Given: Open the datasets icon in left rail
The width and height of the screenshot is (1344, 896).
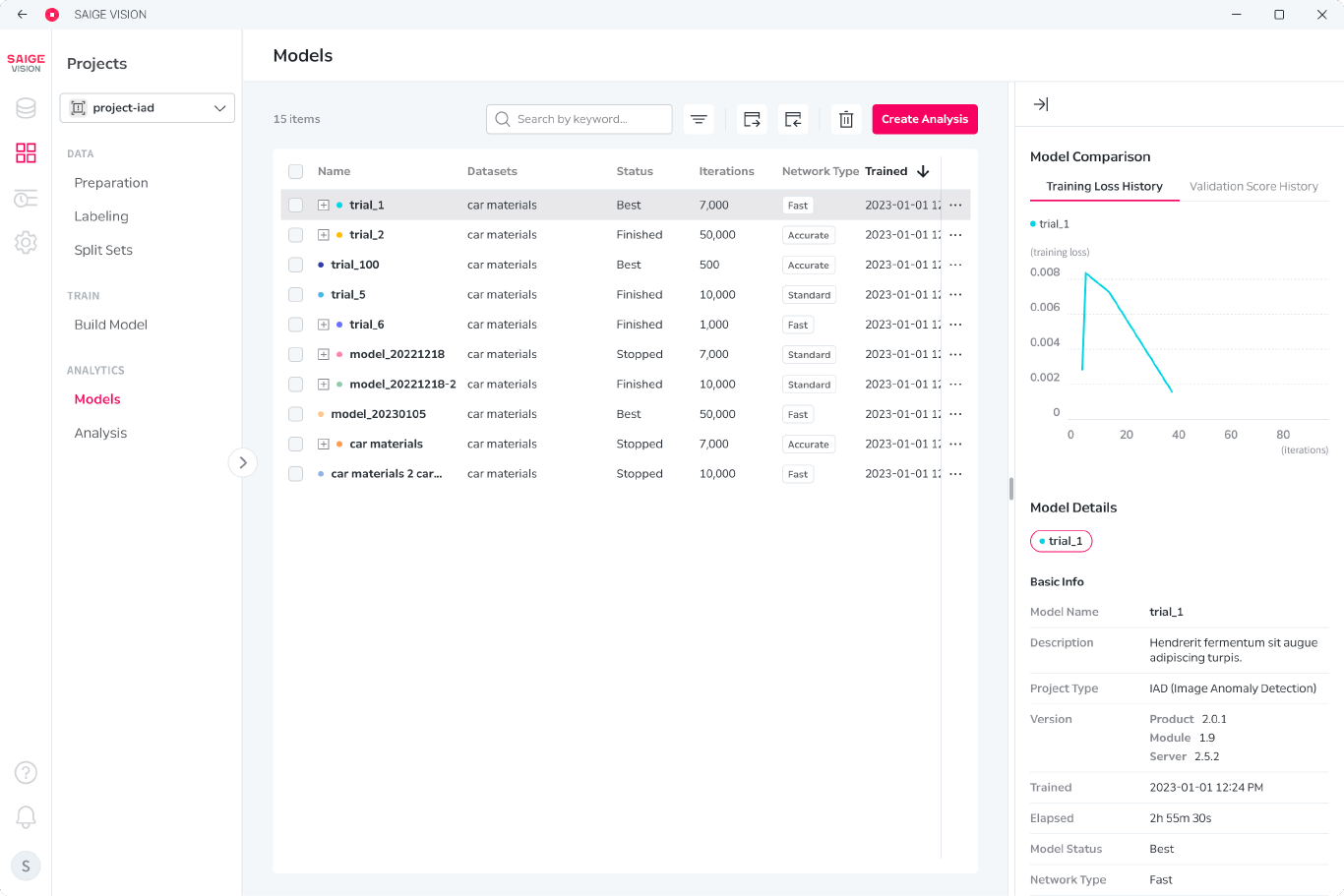Looking at the screenshot, I should pyautogui.click(x=26, y=108).
